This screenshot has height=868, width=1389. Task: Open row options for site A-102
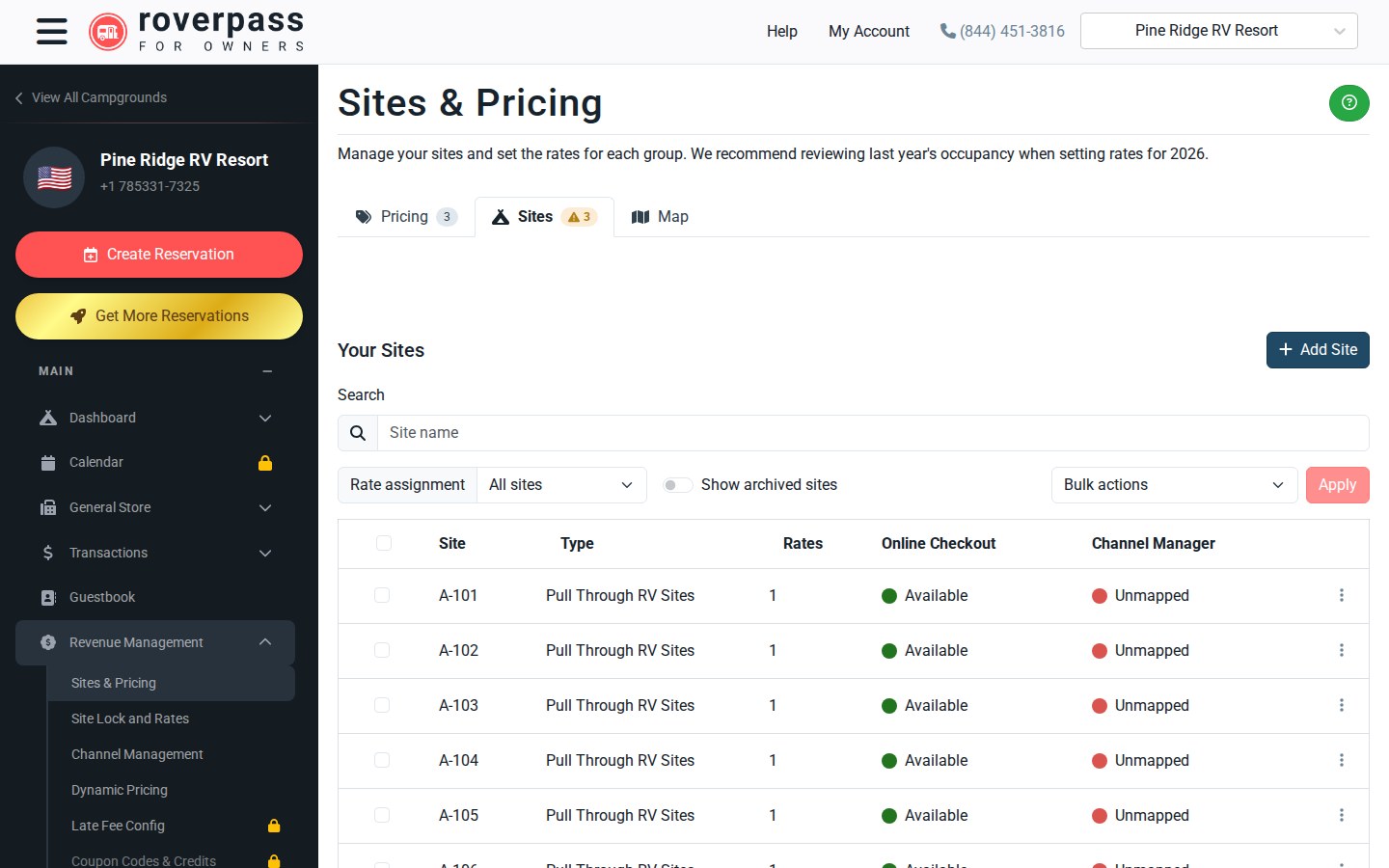pyautogui.click(x=1341, y=651)
